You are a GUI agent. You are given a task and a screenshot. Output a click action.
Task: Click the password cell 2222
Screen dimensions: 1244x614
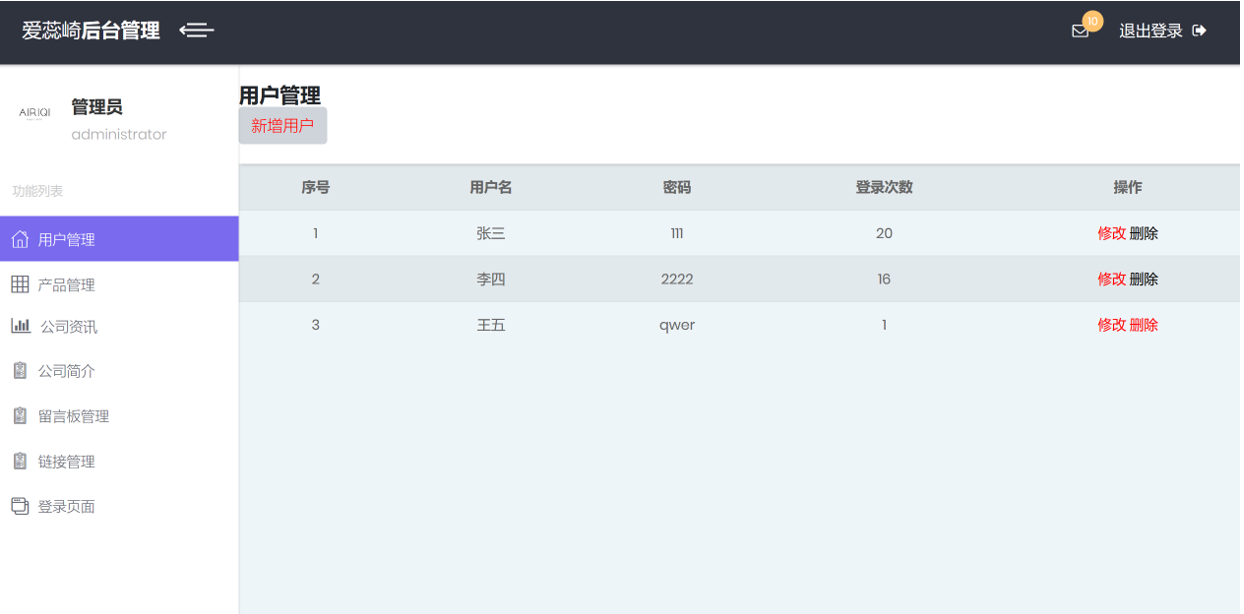coord(677,279)
